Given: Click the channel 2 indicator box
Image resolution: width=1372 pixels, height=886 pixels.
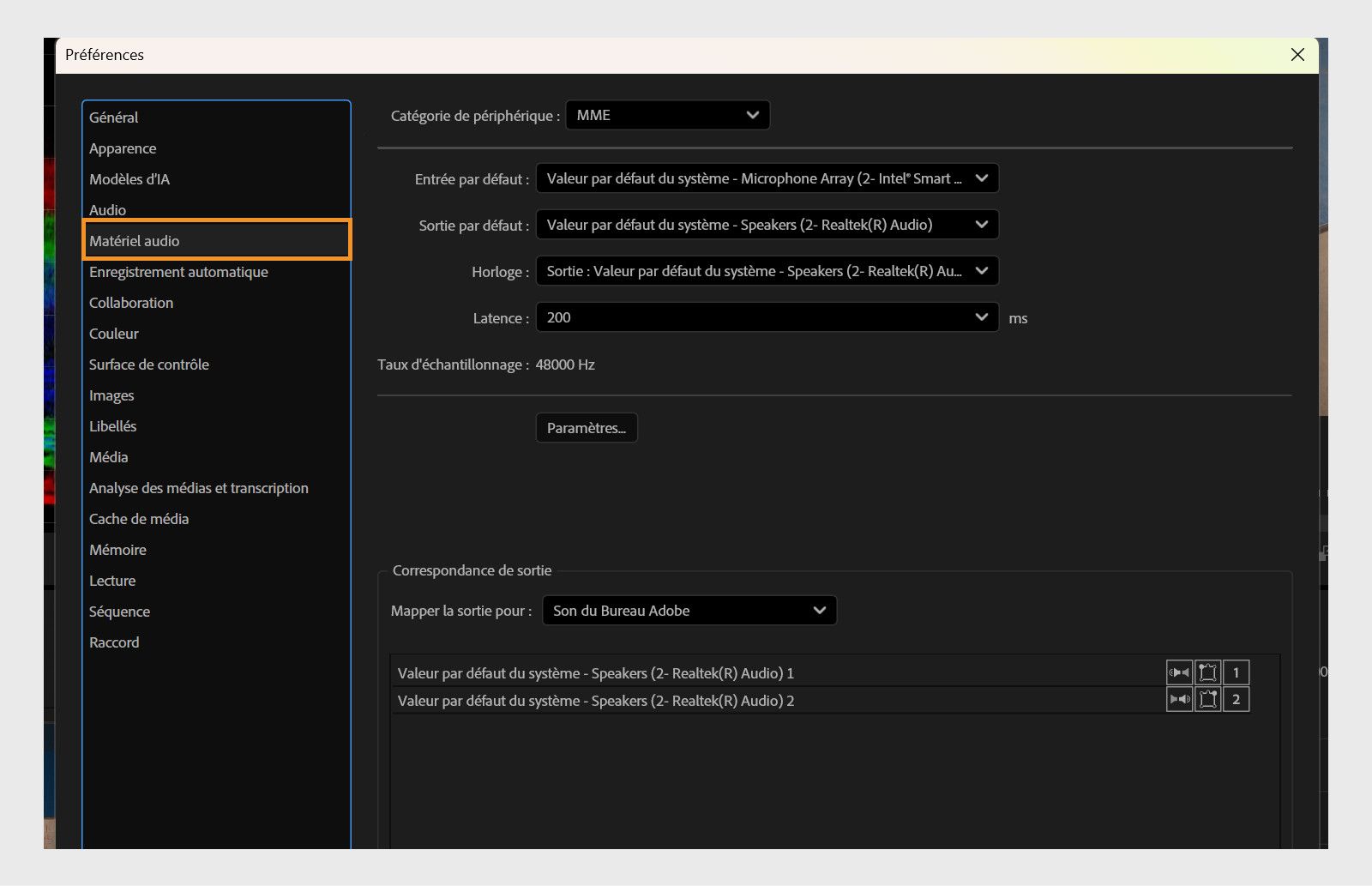Looking at the screenshot, I should (x=1236, y=699).
